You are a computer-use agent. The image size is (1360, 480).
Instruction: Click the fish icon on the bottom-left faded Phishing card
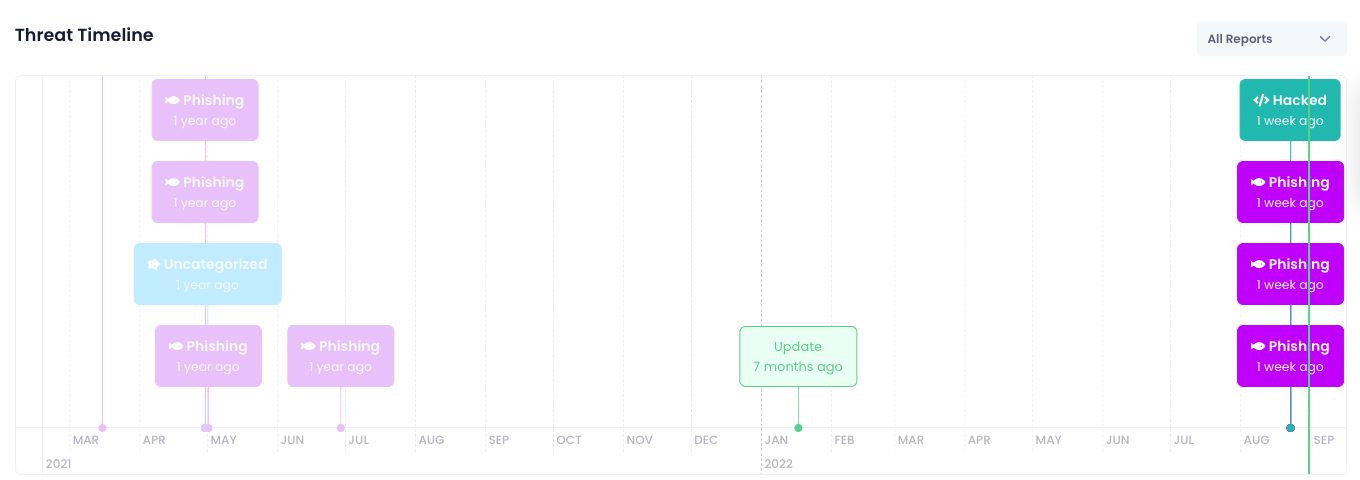176,346
